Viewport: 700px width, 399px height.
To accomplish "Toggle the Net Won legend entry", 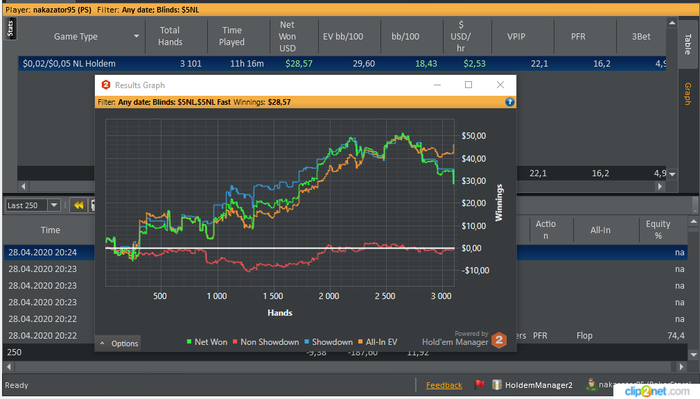I will pos(207,342).
